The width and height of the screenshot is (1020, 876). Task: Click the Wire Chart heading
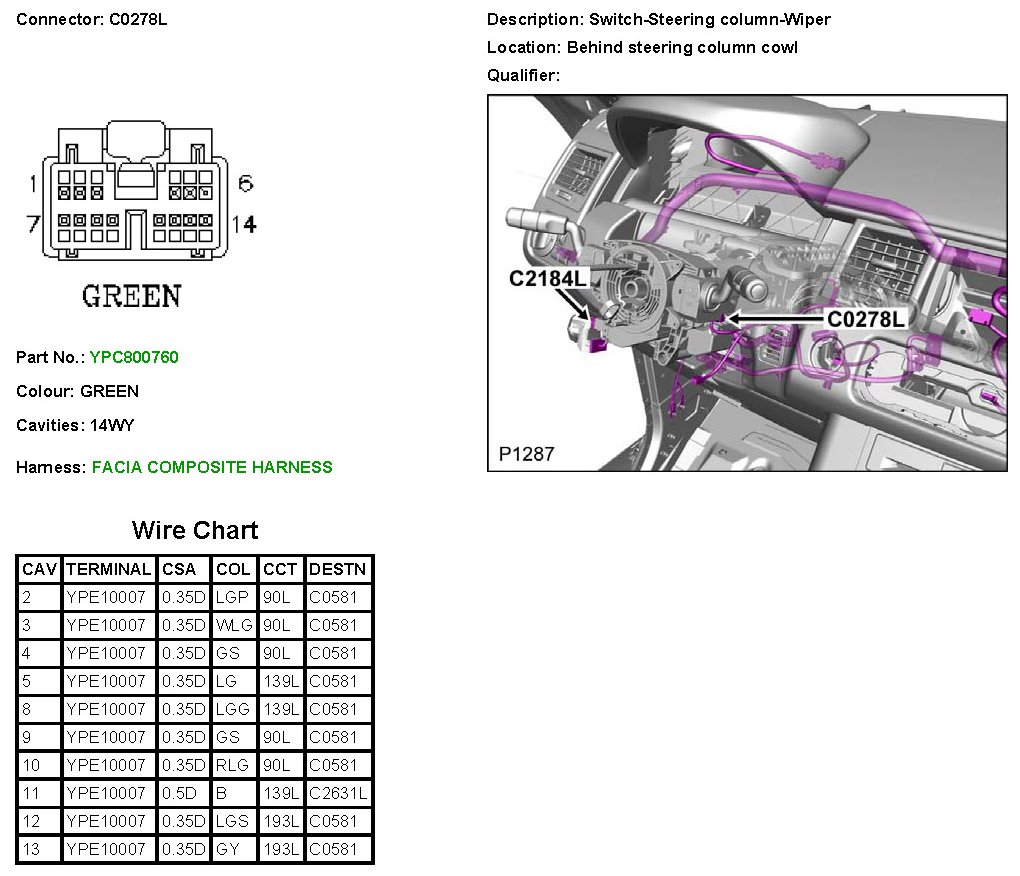pyautogui.click(x=195, y=530)
